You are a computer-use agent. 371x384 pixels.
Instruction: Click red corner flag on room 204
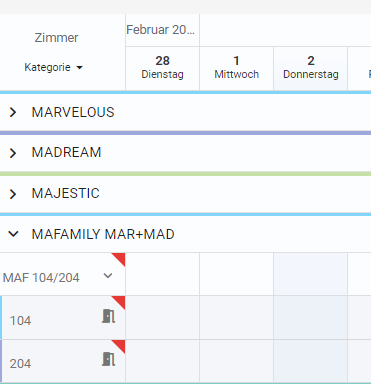118,347
